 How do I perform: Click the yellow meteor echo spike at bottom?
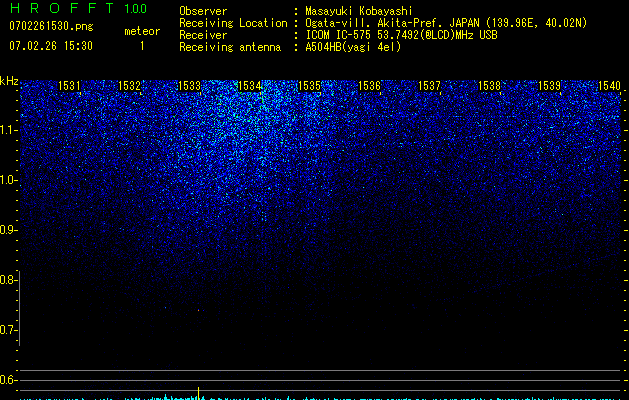click(x=199, y=394)
